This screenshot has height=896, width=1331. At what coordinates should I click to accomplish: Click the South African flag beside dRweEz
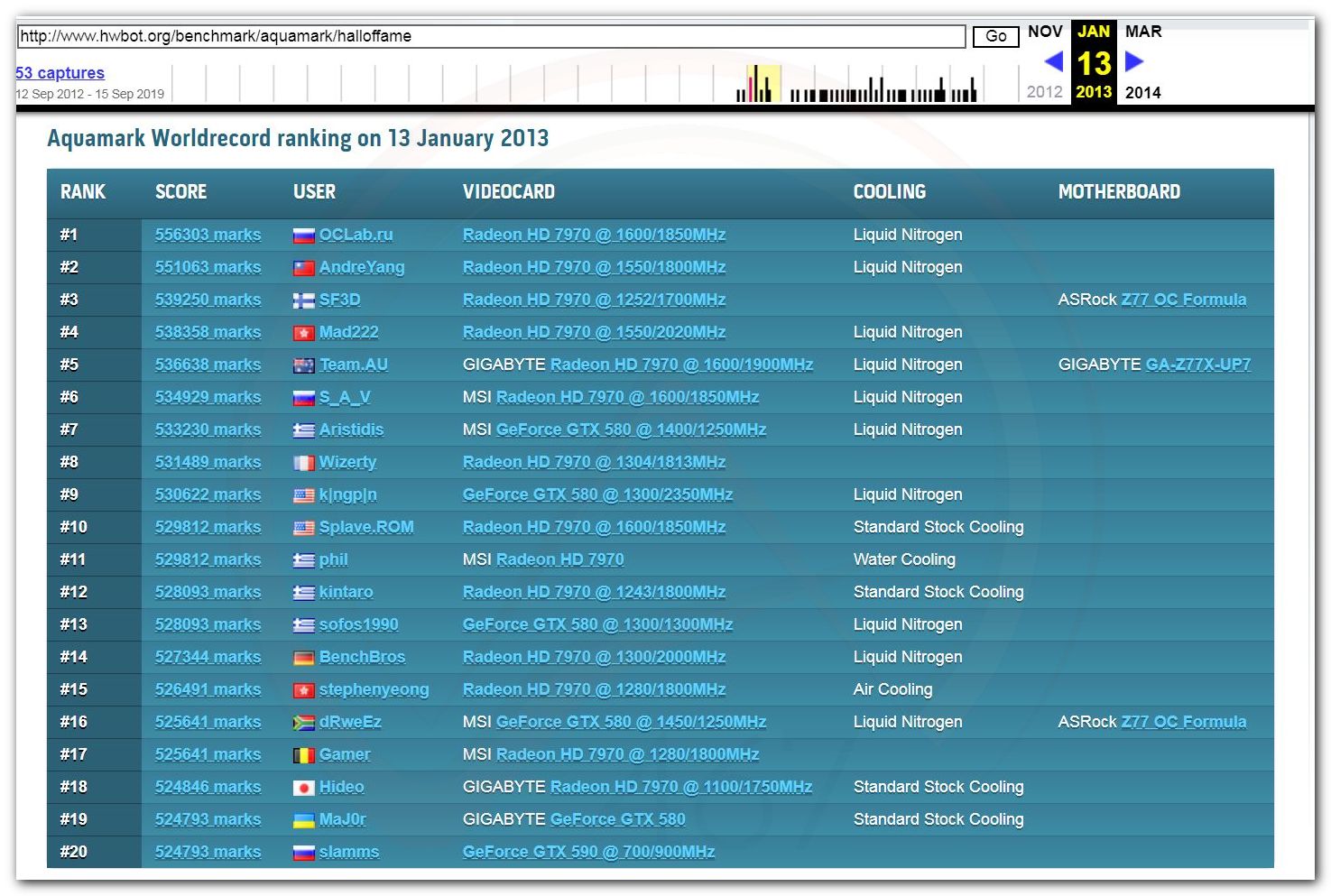[303, 723]
